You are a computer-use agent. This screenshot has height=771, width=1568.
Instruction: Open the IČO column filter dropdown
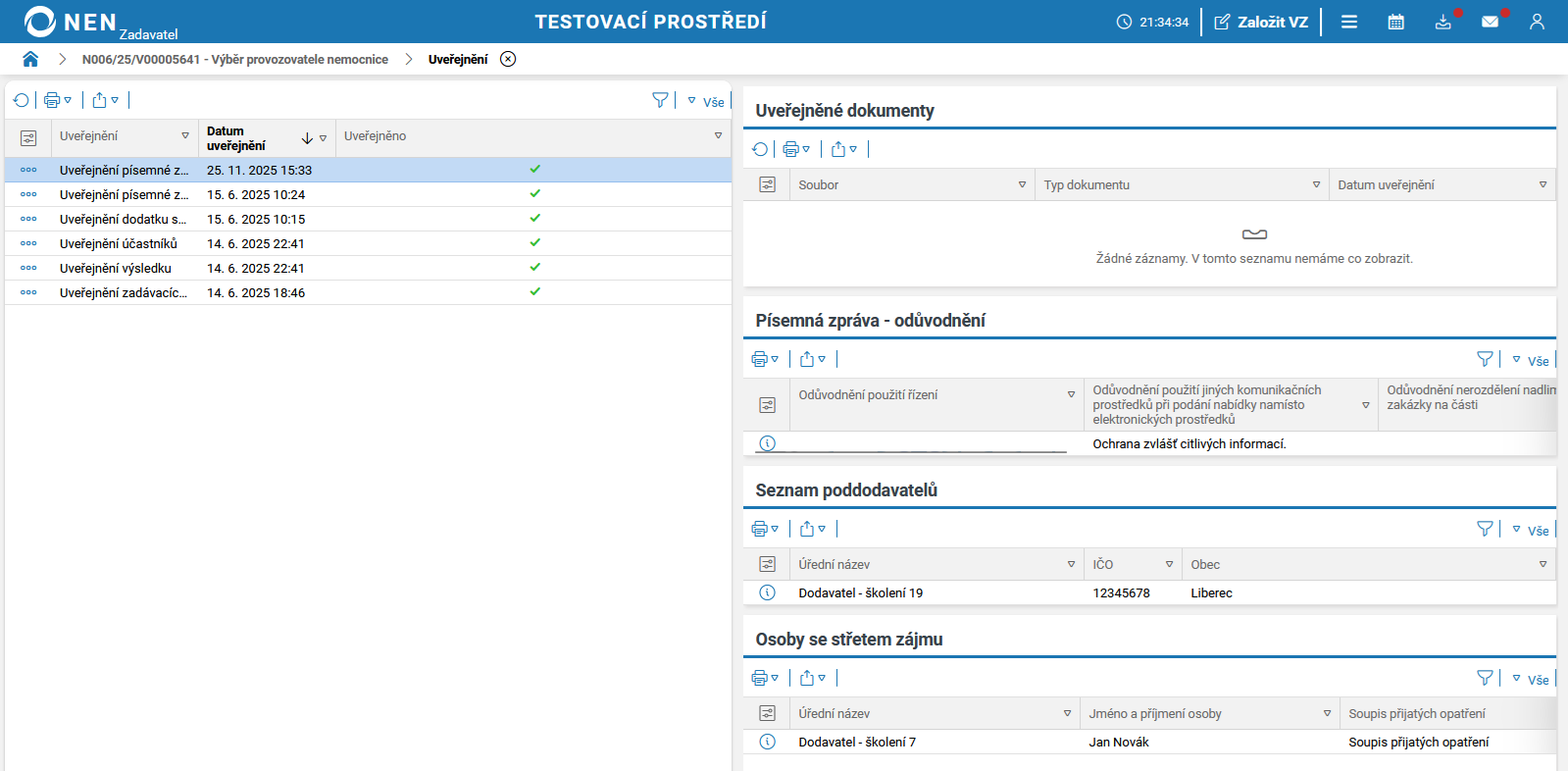[1169, 564]
